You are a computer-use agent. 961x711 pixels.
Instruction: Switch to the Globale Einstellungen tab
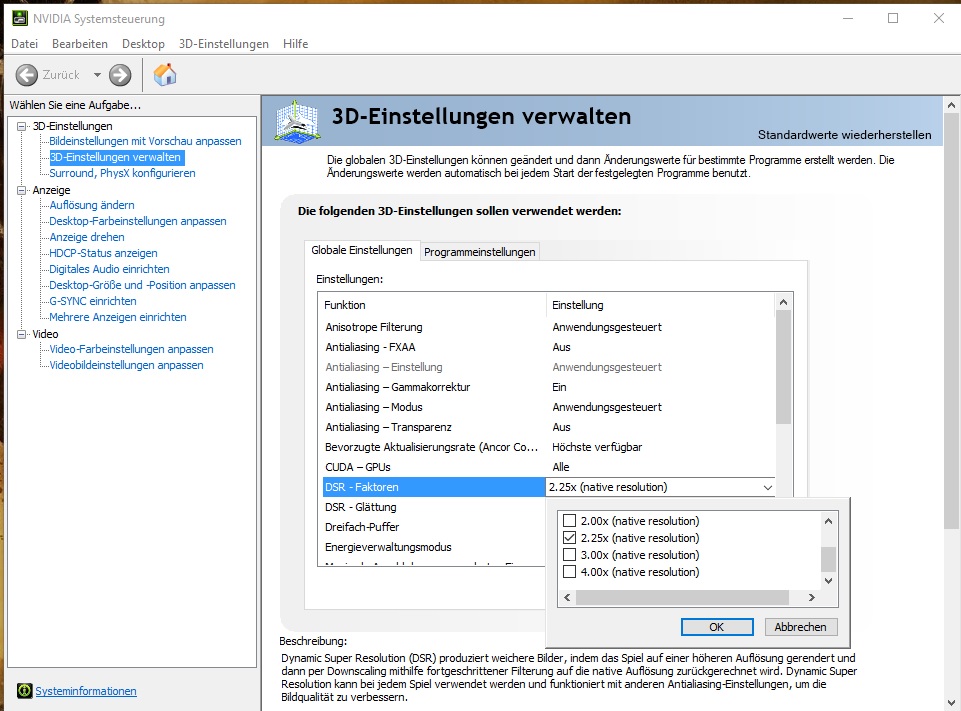point(362,250)
